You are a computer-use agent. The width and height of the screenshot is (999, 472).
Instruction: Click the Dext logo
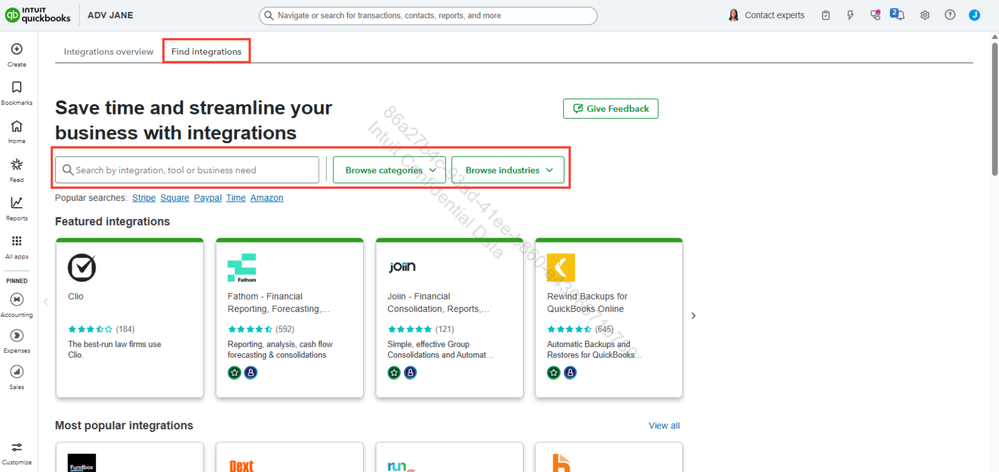tap(241, 465)
